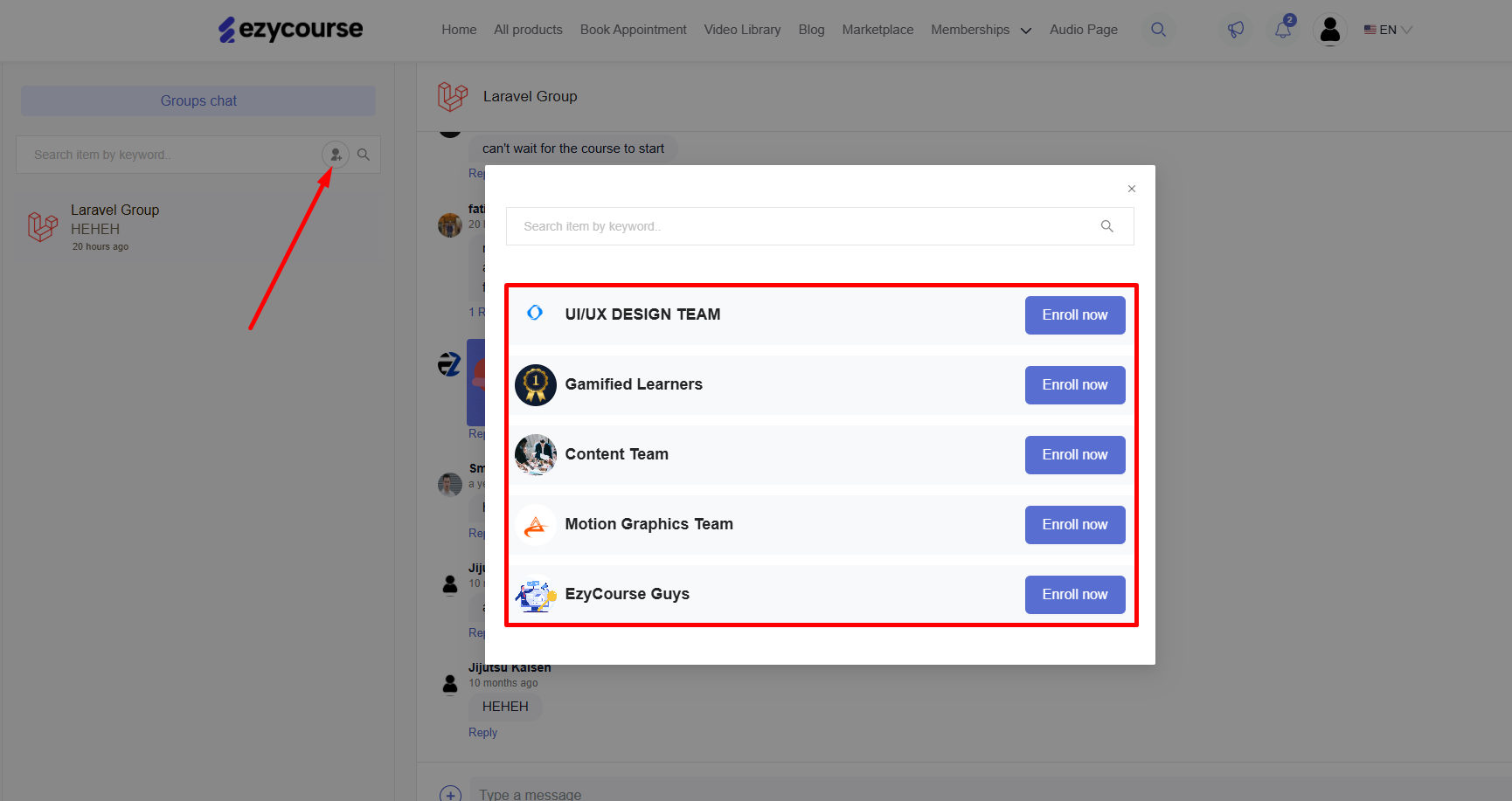Open the notifications bell icon
The width and height of the screenshot is (1512, 801).
click(1283, 30)
